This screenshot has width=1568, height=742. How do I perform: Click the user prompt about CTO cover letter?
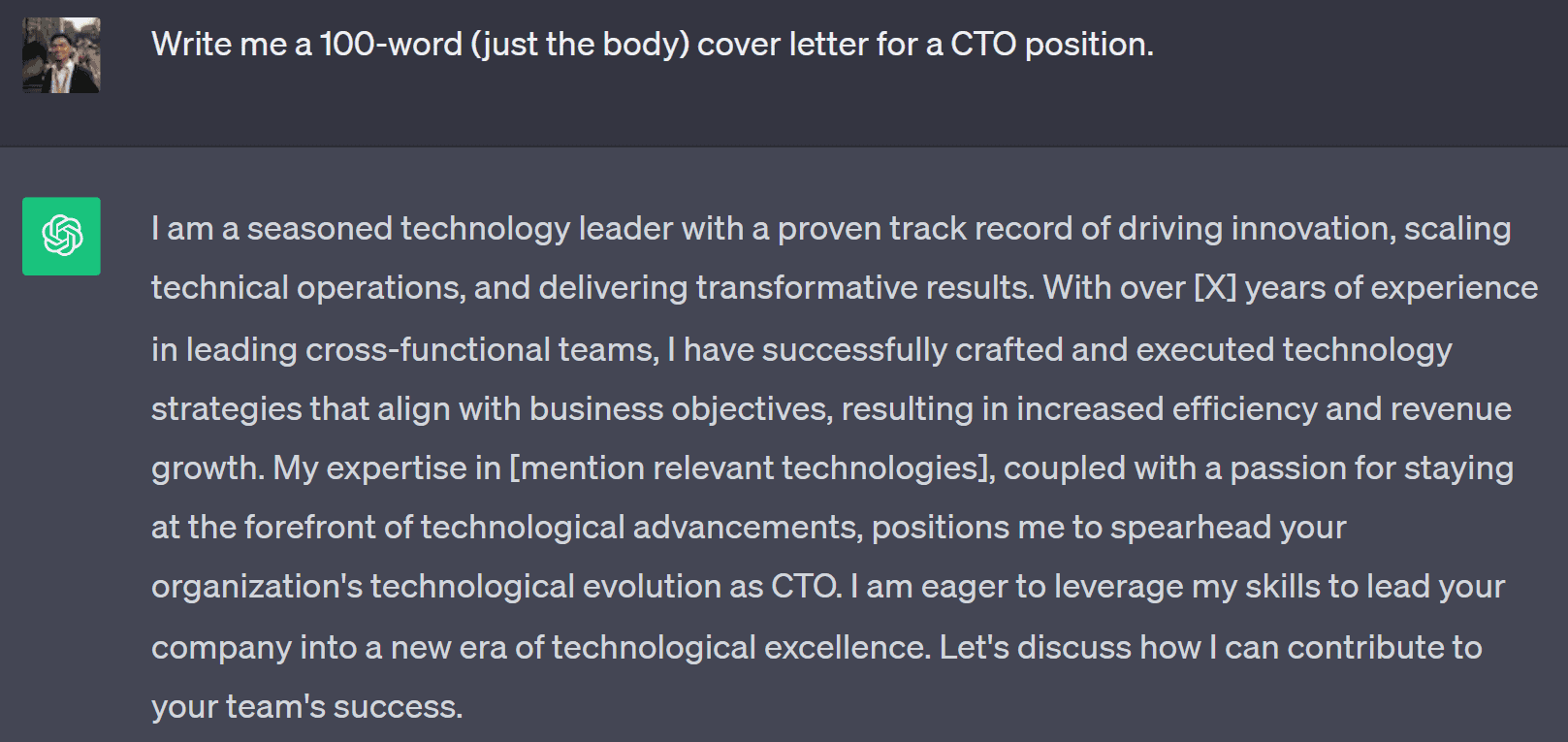pos(653,45)
